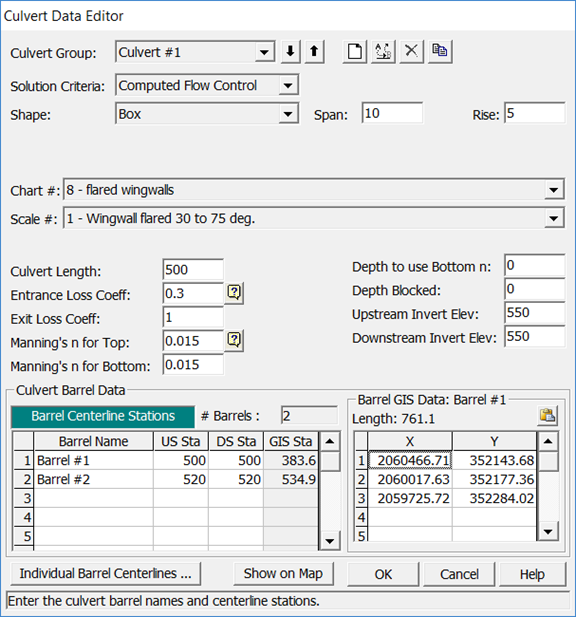Add a new culvert group icon
This screenshot has width=576, height=617.
tap(354, 51)
